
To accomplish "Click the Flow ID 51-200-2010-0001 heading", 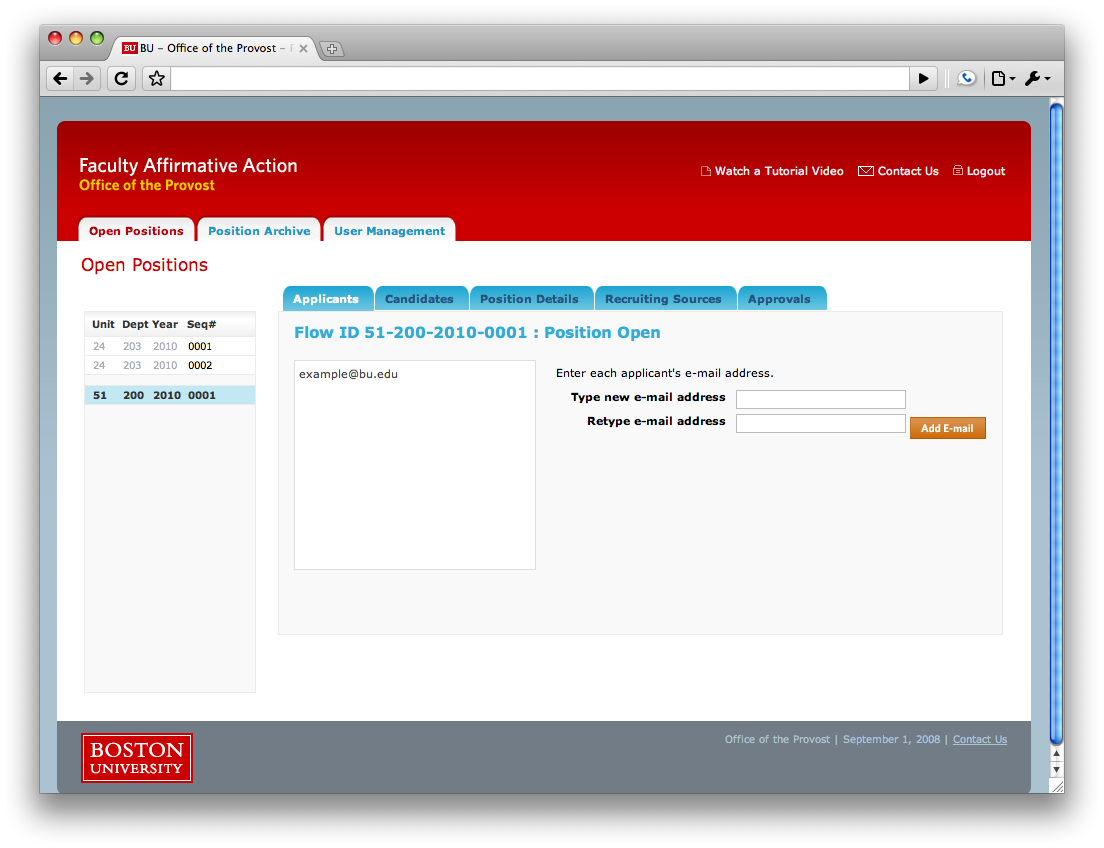I will tap(477, 332).
